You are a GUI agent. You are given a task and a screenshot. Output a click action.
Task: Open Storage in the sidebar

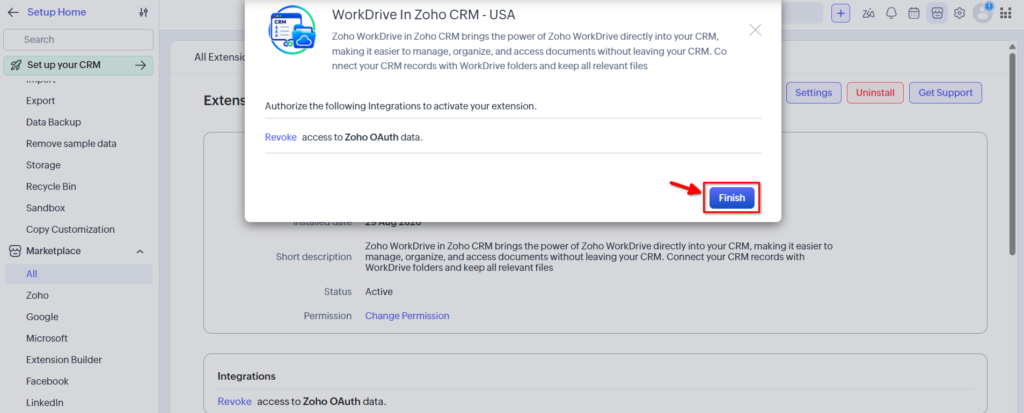tap(43, 165)
